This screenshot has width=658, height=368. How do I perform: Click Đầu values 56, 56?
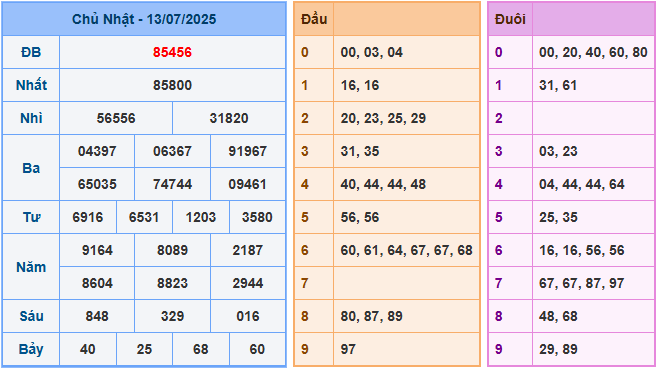360,217
